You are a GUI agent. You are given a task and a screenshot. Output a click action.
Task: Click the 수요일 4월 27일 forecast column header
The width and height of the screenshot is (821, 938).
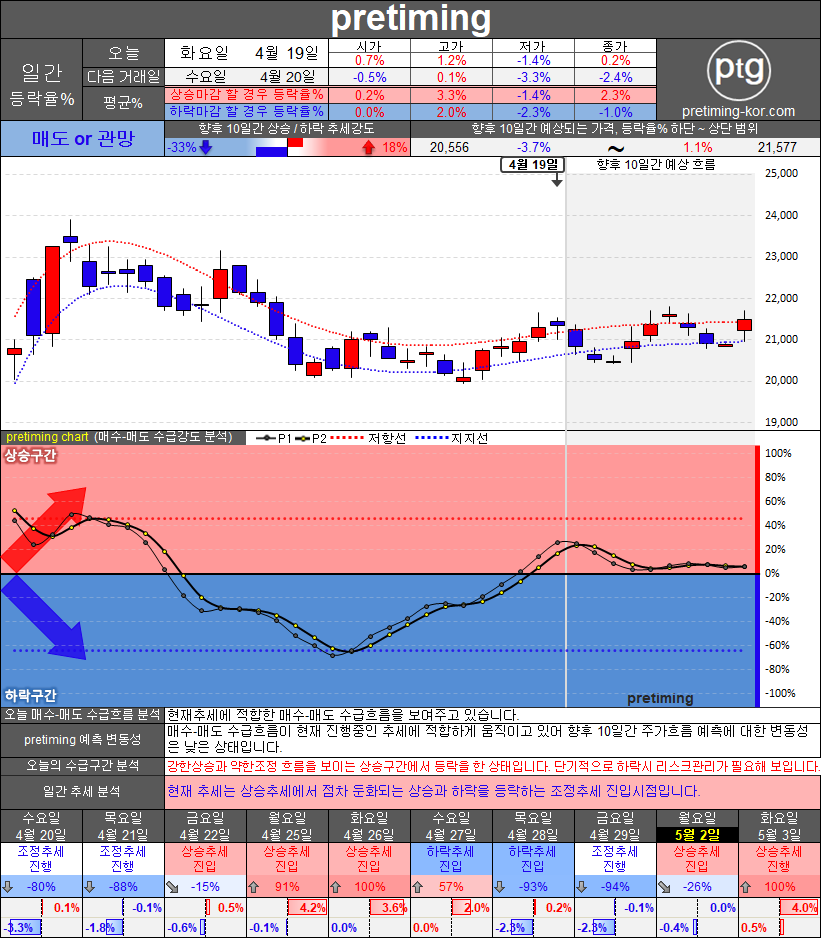(451, 826)
